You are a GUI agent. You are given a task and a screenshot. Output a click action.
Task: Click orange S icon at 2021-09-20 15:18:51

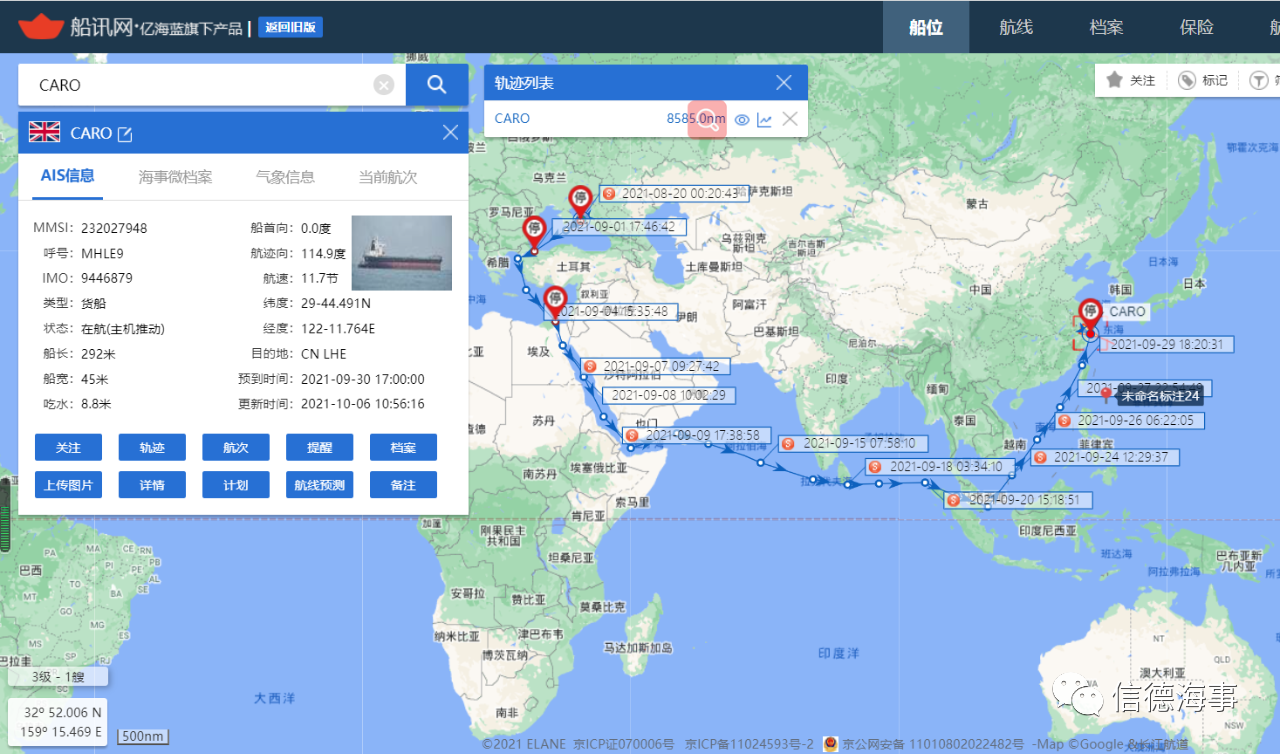954,500
